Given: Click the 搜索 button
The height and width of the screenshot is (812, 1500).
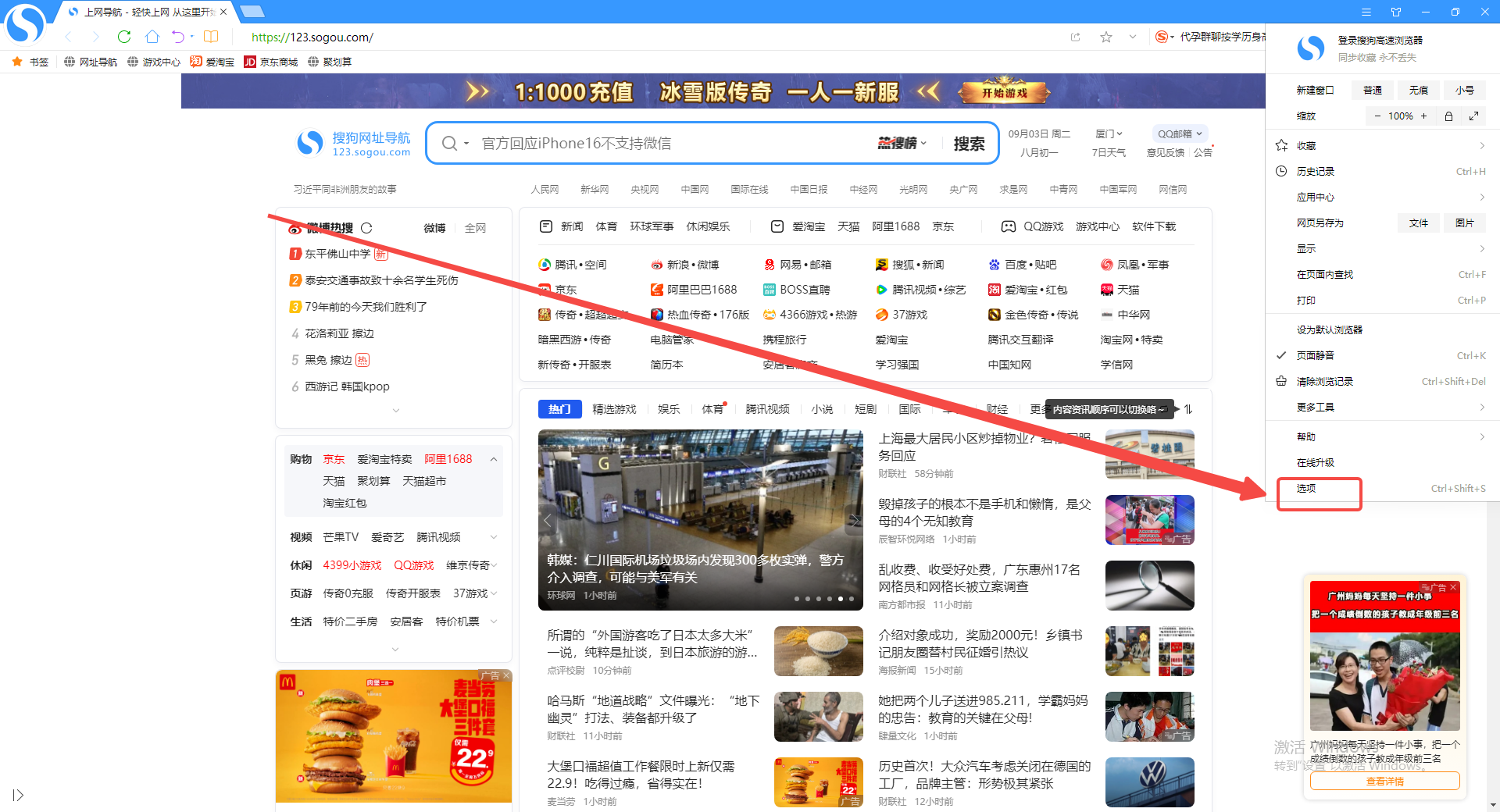Looking at the screenshot, I should (969, 143).
